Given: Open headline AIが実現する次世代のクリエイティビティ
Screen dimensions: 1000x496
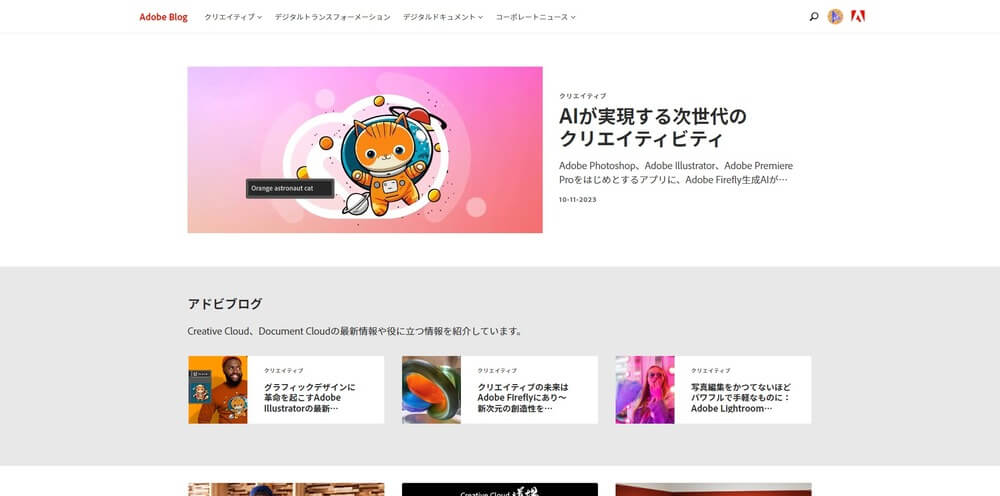Looking at the screenshot, I should tap(652, 128).
